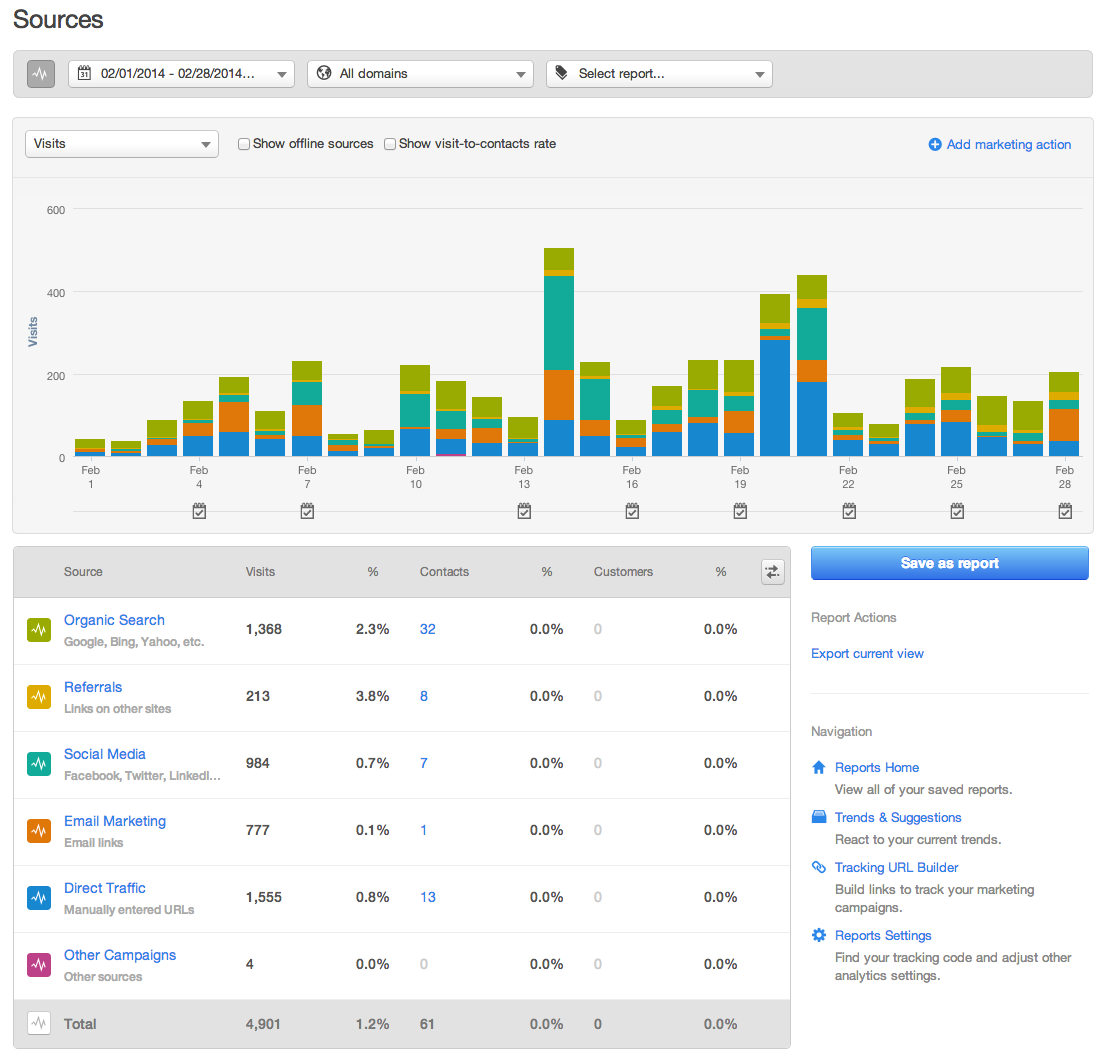1110x1064 pixels.
Task: Click the chain link icon beside Tracking URL Builder
Action: point(819,867)
